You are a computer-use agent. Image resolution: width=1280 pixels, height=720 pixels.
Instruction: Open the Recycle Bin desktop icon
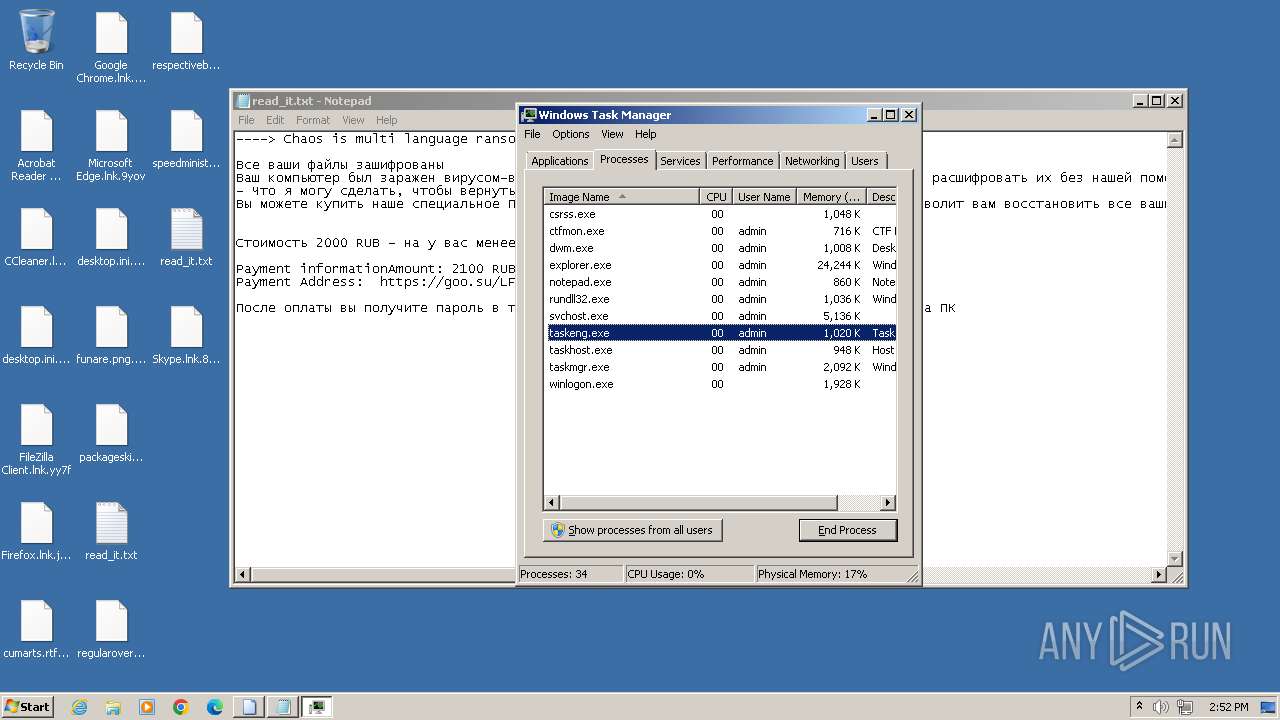tap(37, 40)
